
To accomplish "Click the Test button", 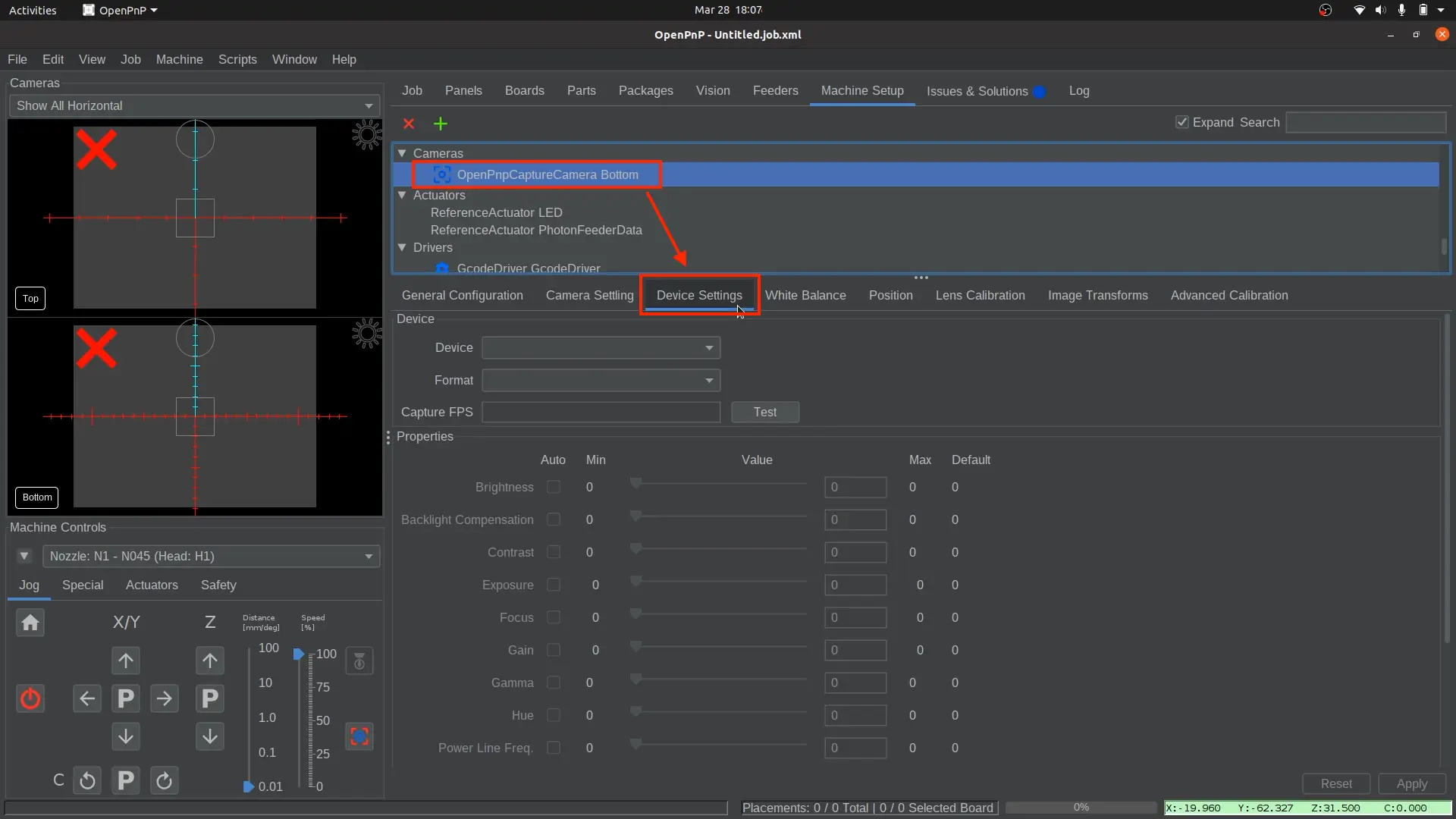I will 764,412.
